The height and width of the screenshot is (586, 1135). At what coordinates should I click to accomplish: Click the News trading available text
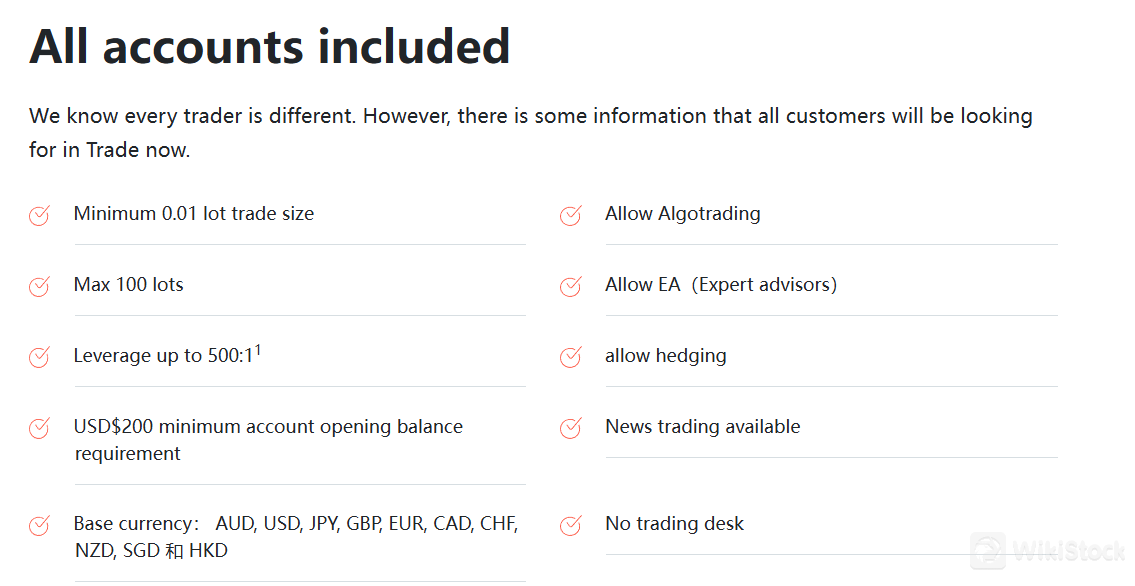point(702,427)
